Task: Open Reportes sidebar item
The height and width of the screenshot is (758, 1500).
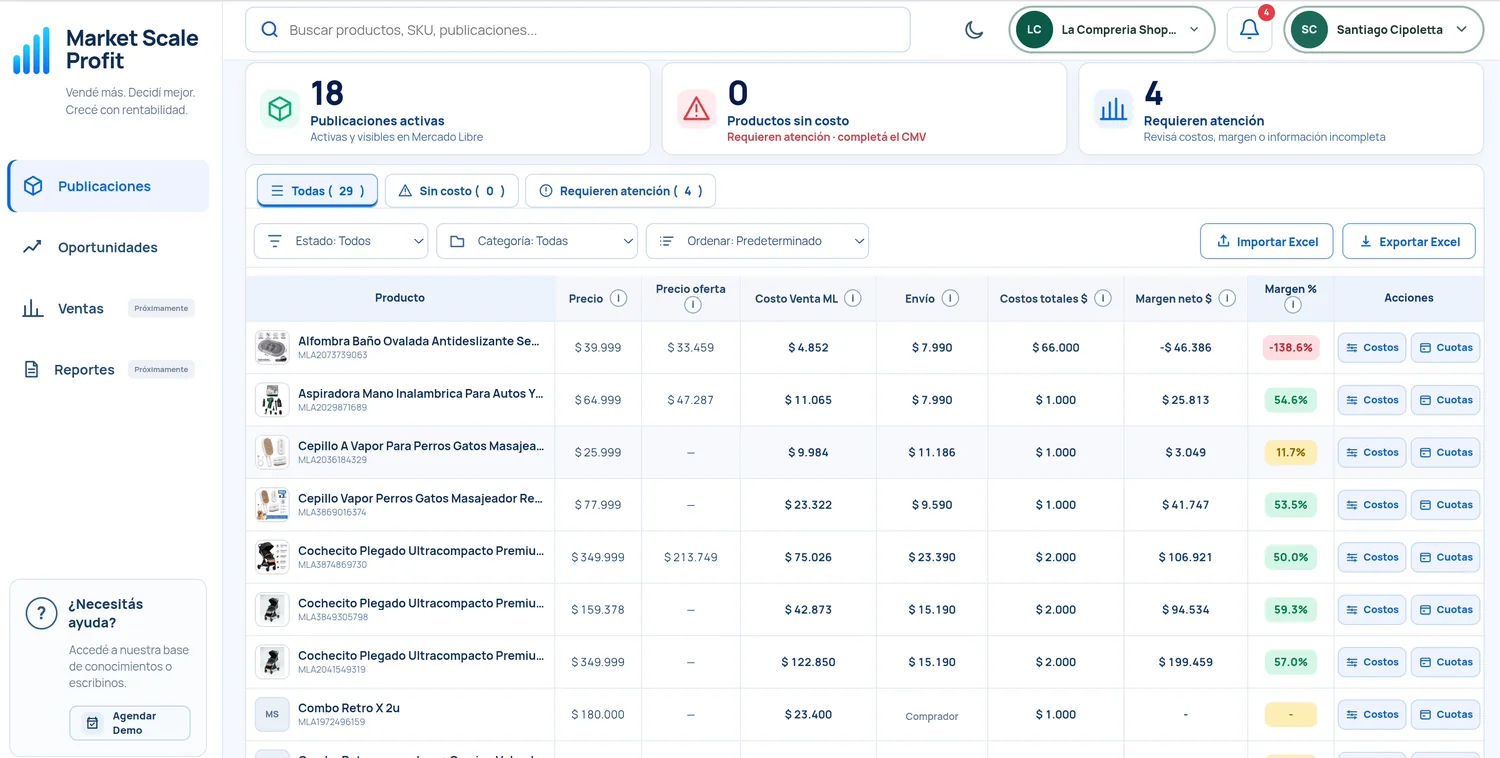Action: coord(108,370)
